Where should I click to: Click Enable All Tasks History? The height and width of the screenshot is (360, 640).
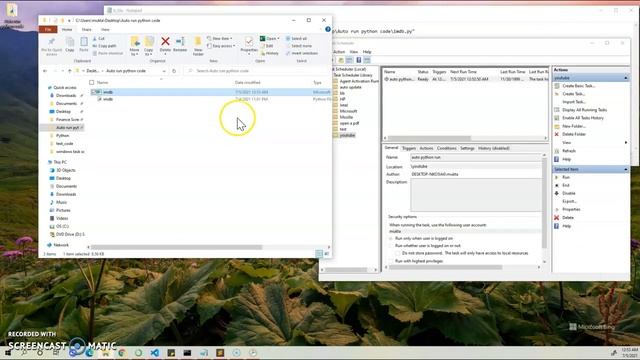pos(582,118)
